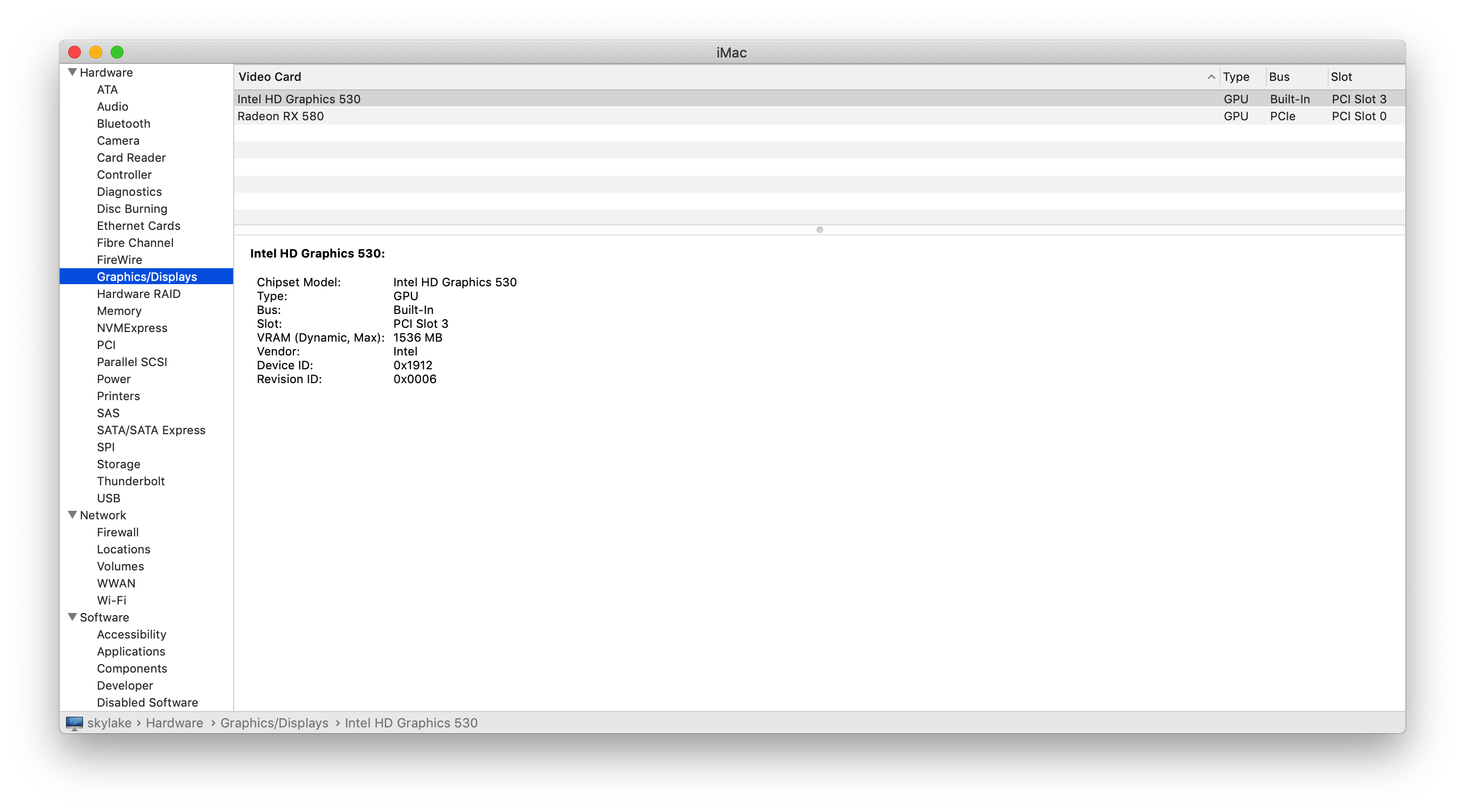Navigate to Graphics/Displays via the breadcrumb
Screen dimensions: 1465x812
(x=275, y=723)
